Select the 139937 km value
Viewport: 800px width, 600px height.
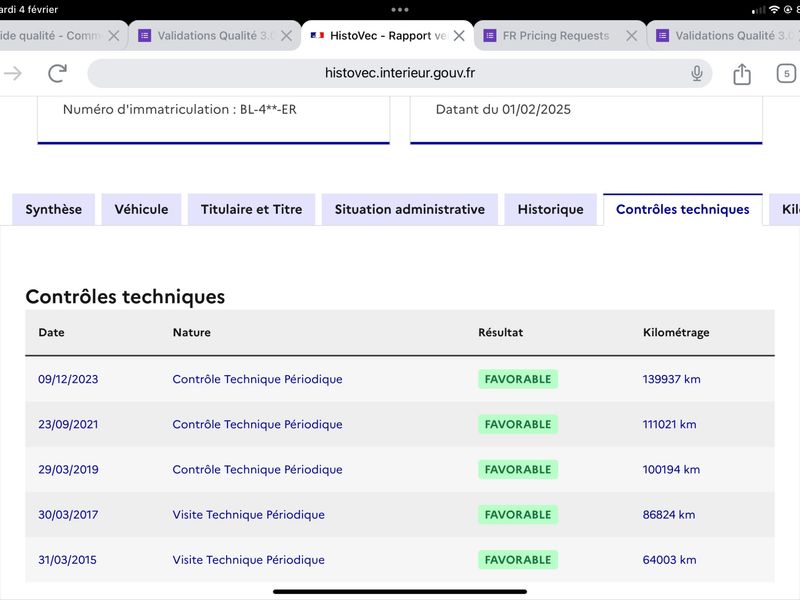(x=671, y=379)
